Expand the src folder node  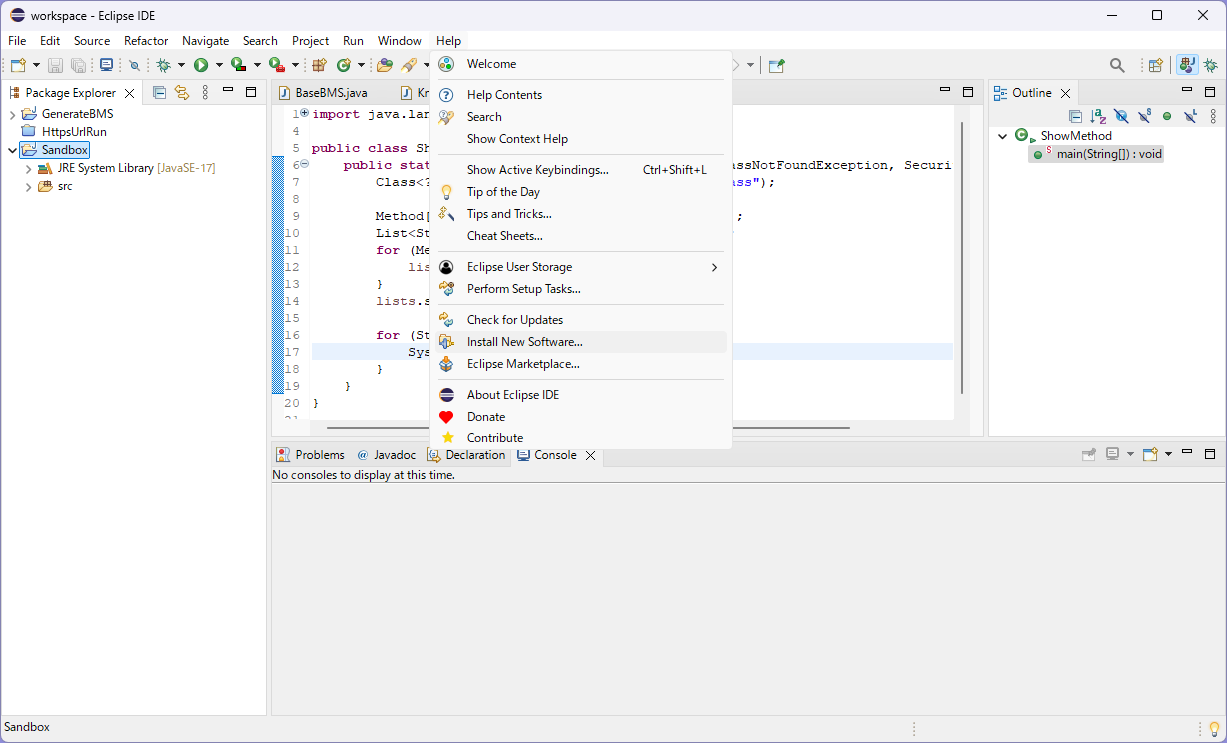coord(28,186)
